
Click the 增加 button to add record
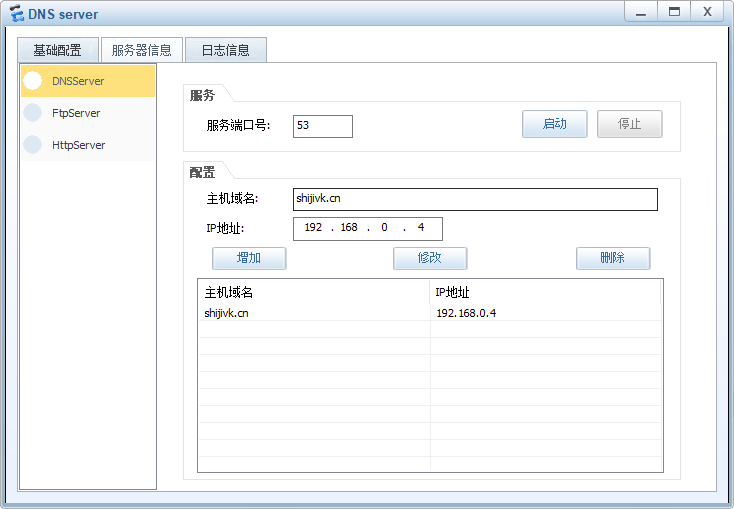[249, 258]
